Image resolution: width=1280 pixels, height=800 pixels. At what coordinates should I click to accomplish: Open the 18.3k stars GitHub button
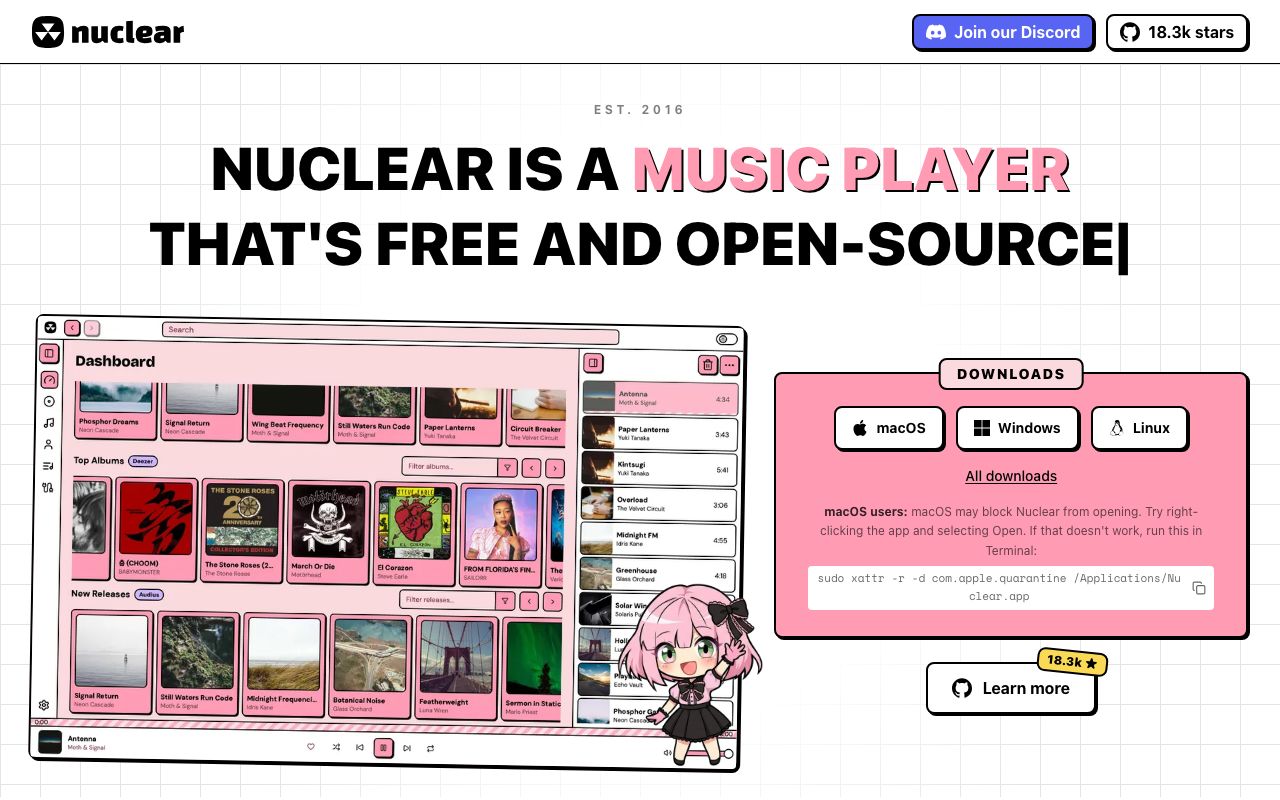click(1177, 32)
